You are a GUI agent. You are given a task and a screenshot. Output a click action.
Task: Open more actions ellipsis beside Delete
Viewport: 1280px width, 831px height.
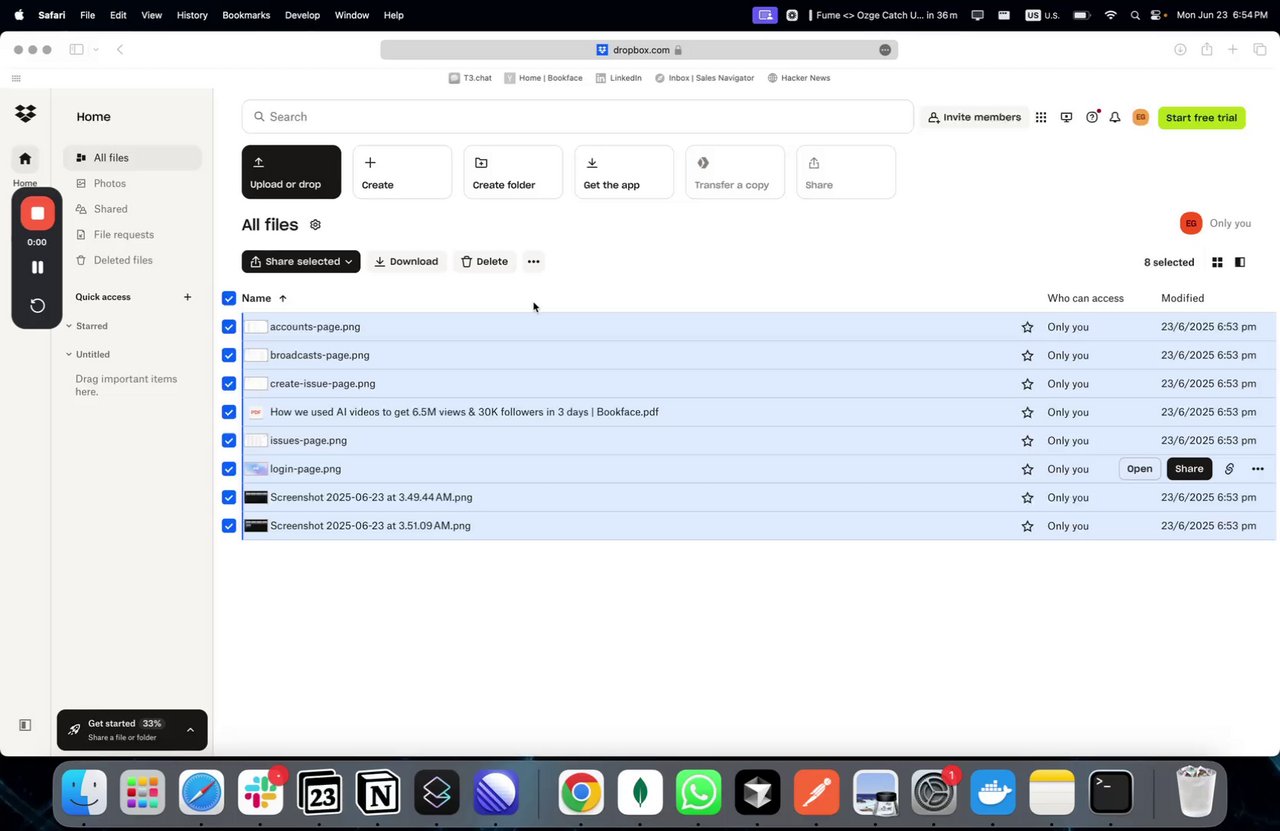click(533, 262)
